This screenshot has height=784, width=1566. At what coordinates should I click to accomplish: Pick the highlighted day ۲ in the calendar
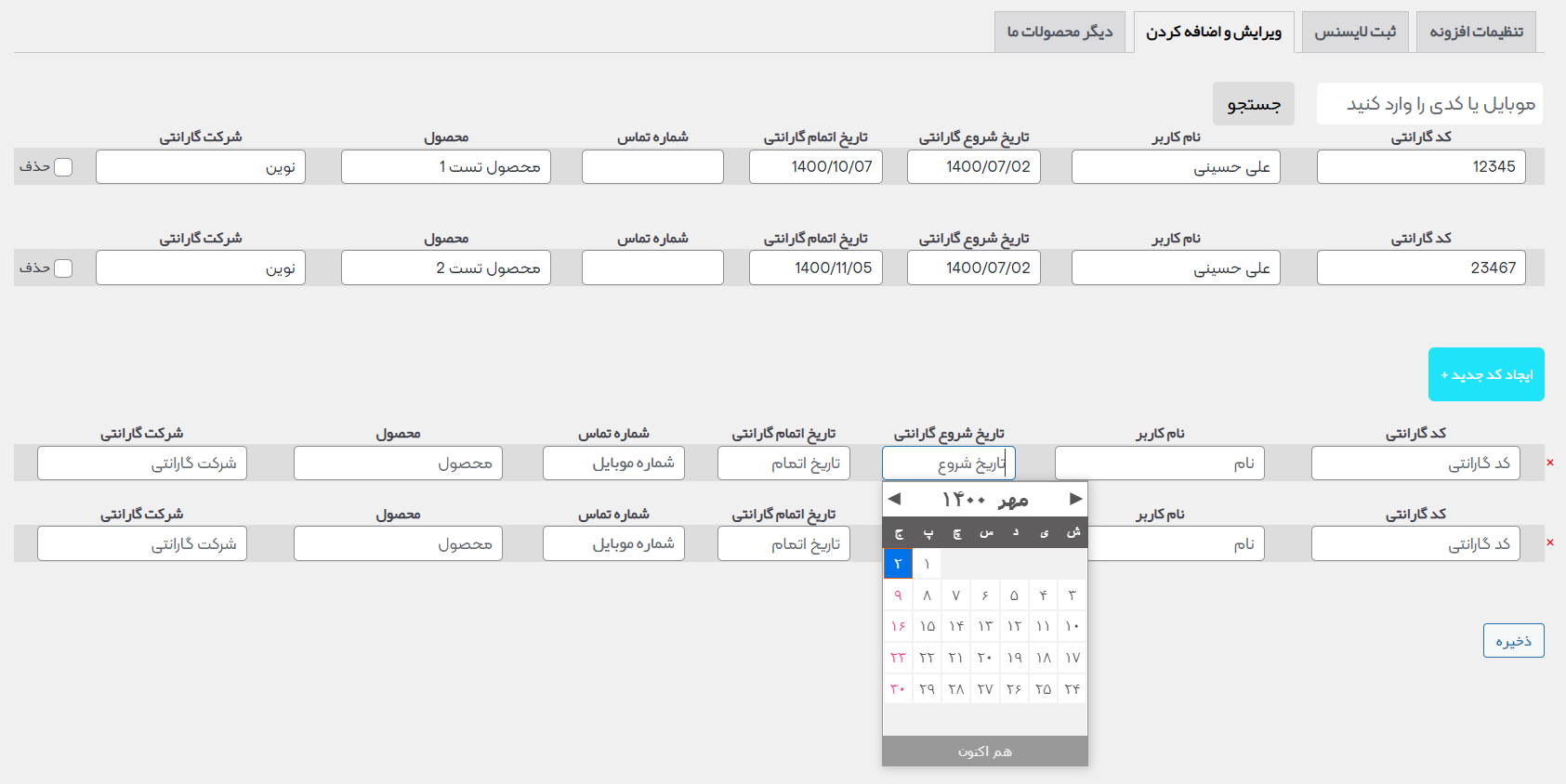(898, 564)
